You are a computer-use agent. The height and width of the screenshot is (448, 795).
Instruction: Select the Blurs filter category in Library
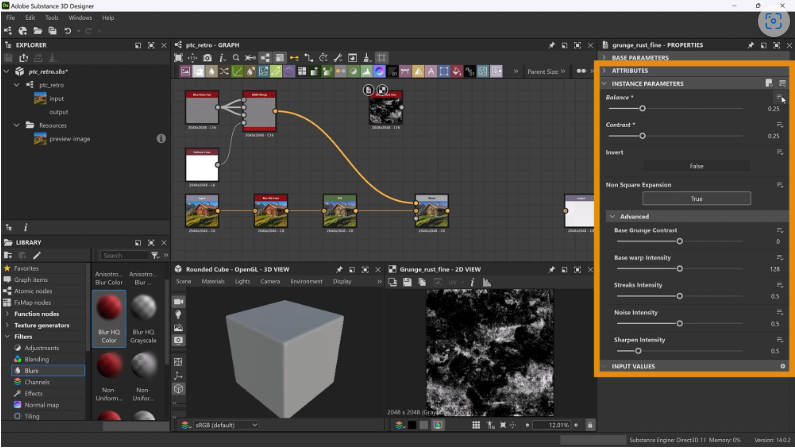tap(48, 370)
